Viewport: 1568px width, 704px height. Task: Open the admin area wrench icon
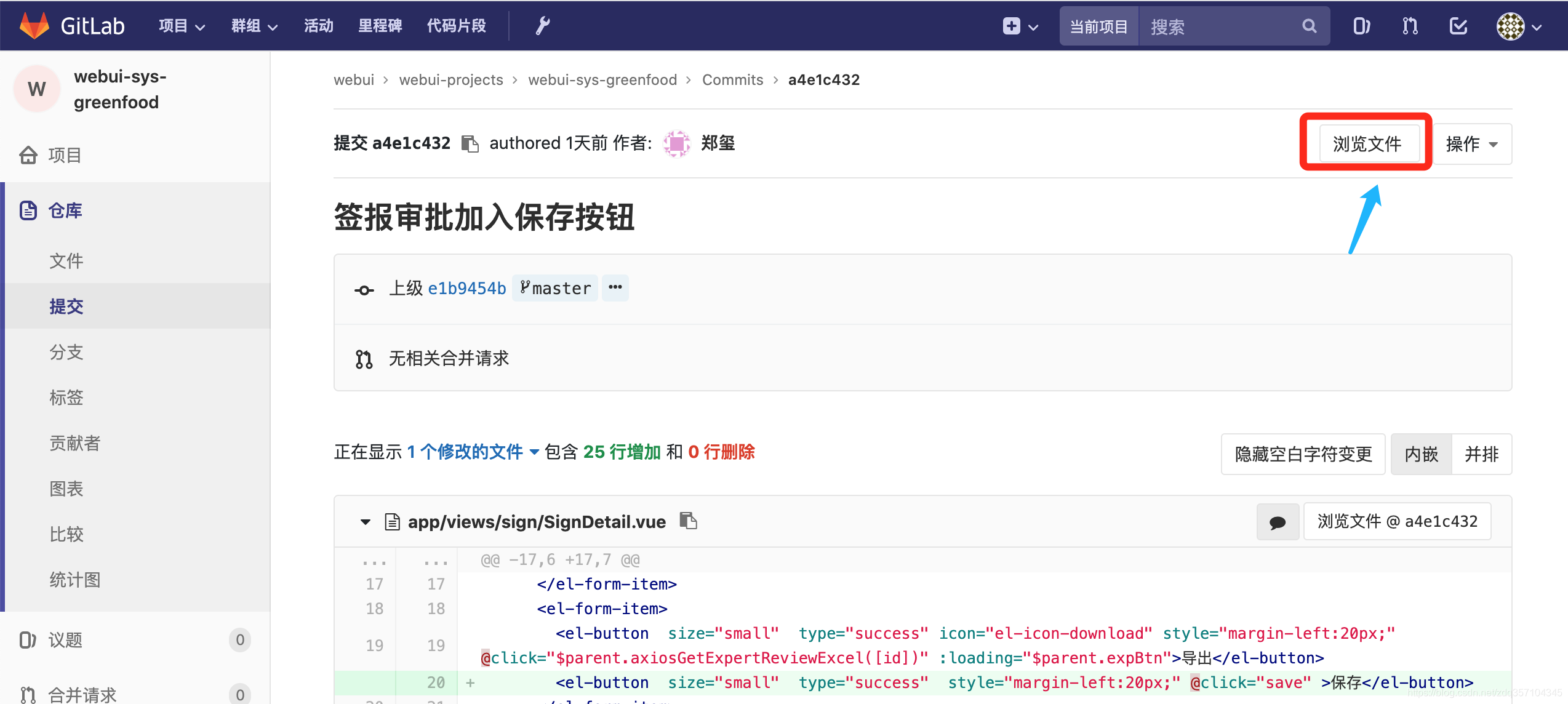click(542, 26)
